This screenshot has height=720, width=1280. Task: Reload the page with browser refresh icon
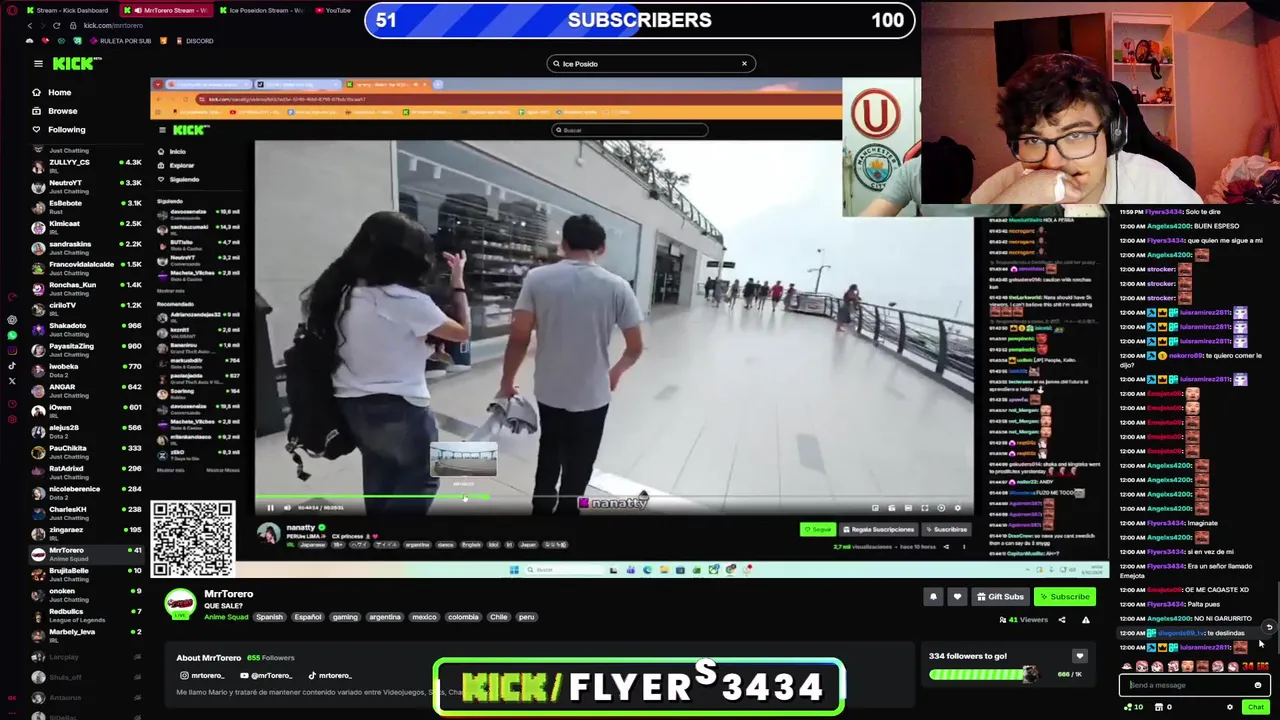[57, 25]
